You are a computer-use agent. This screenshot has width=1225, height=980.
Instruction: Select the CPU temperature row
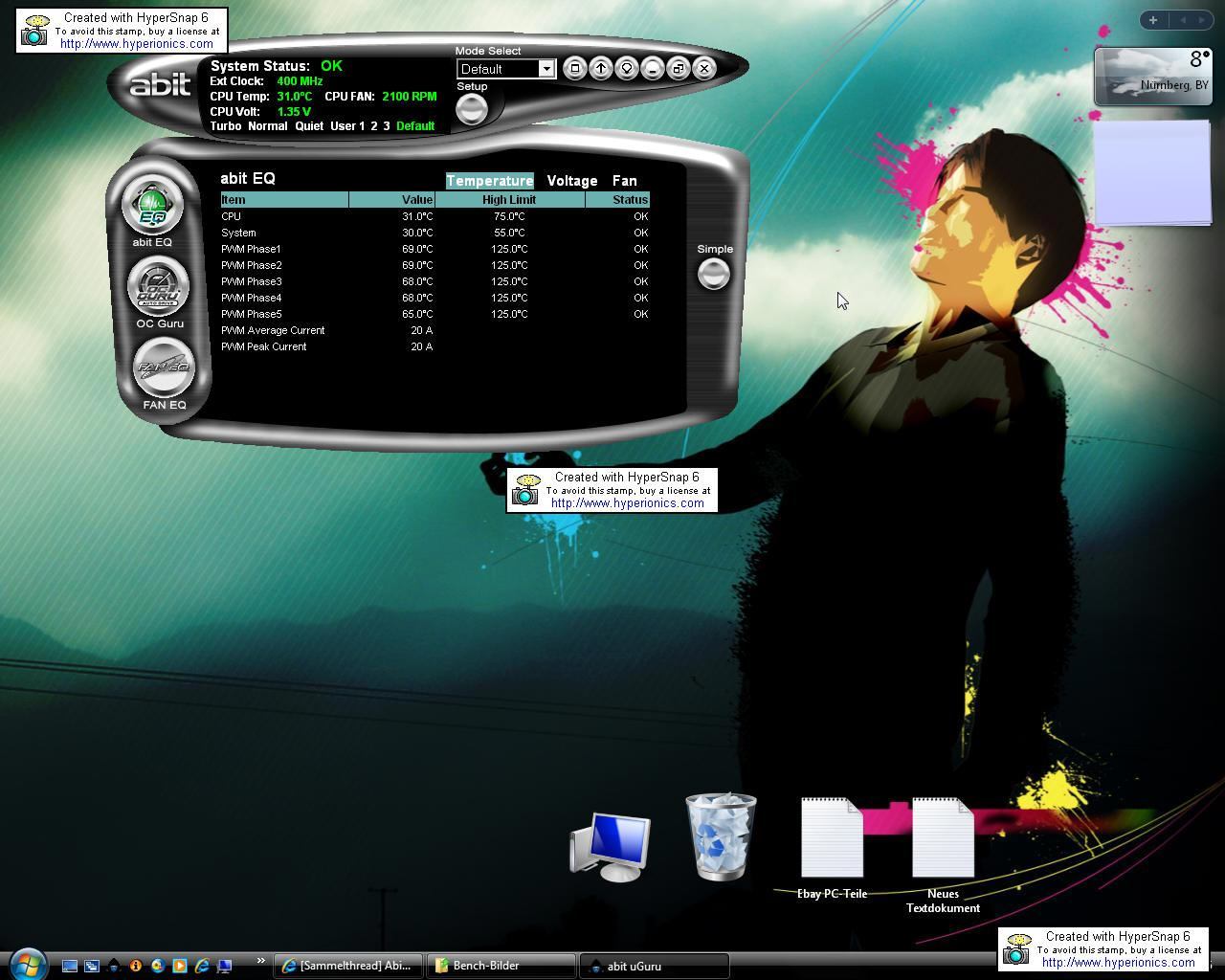434,216
